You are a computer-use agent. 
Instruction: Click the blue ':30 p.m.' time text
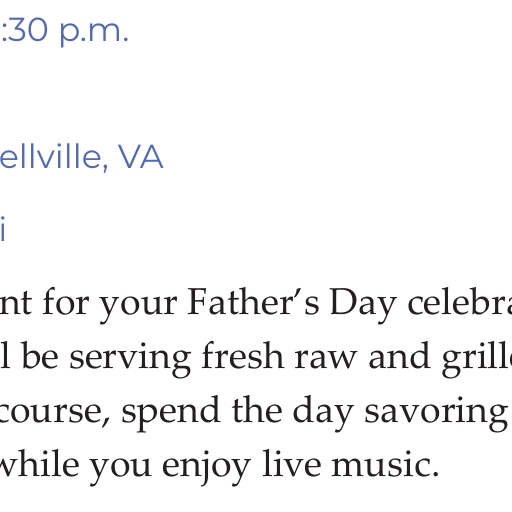pos(64,32)
